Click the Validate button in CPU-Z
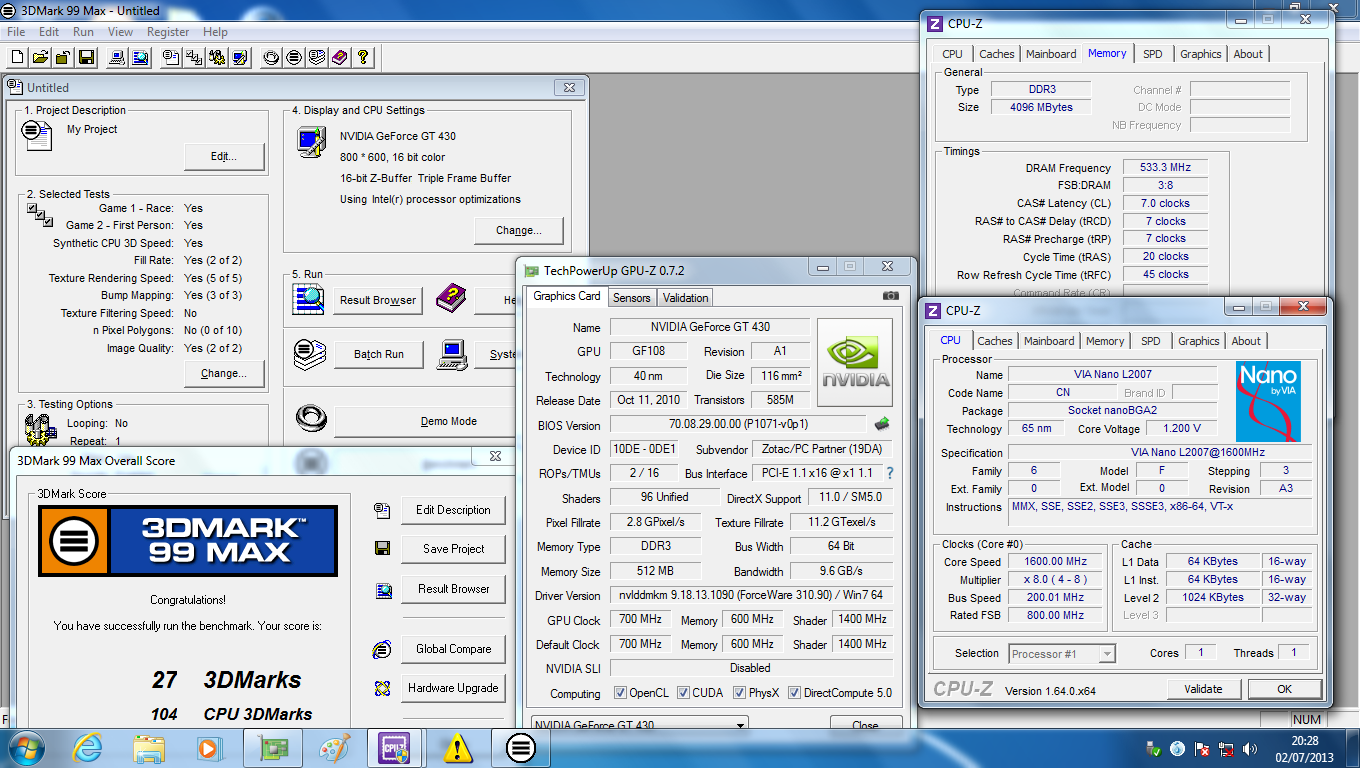Screen dimensions: 1360x768 (x=1203, y=689)
